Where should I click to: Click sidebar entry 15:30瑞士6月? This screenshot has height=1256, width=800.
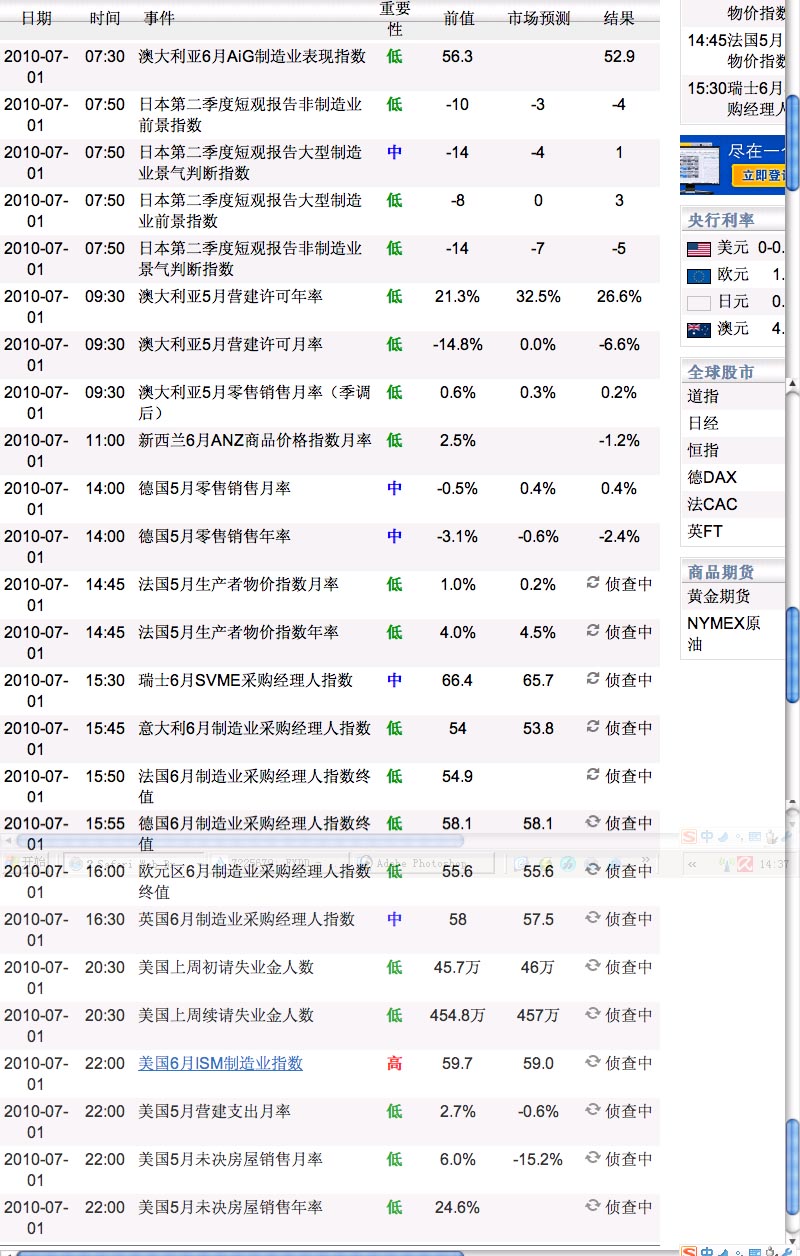736,99
